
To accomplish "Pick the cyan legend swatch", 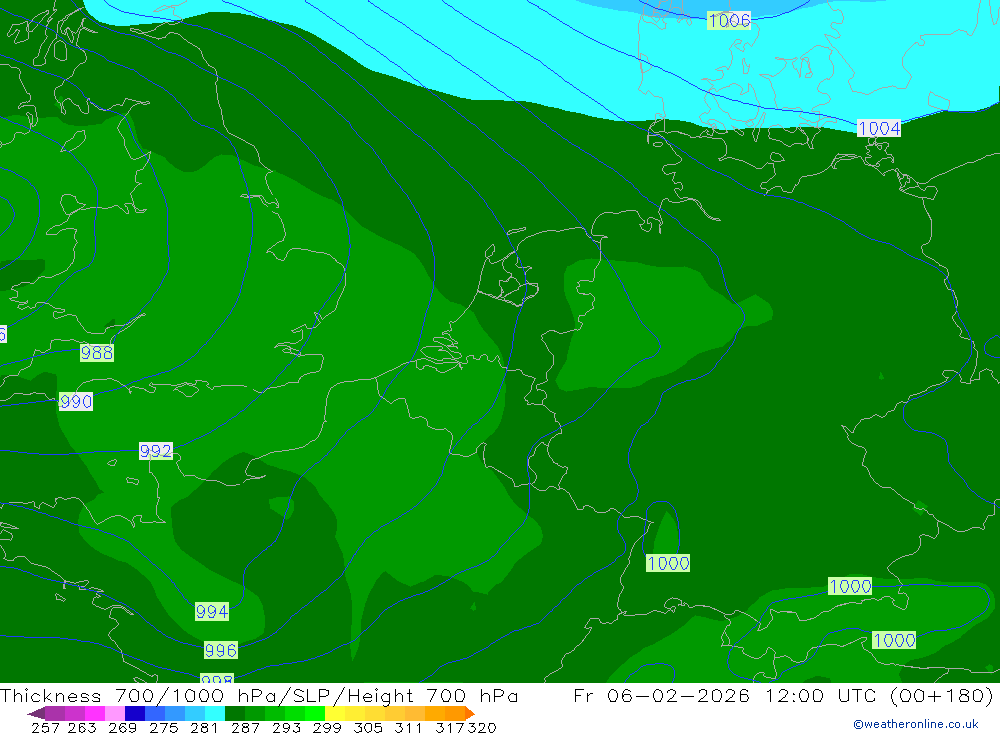I will click(x=215, y=713).
